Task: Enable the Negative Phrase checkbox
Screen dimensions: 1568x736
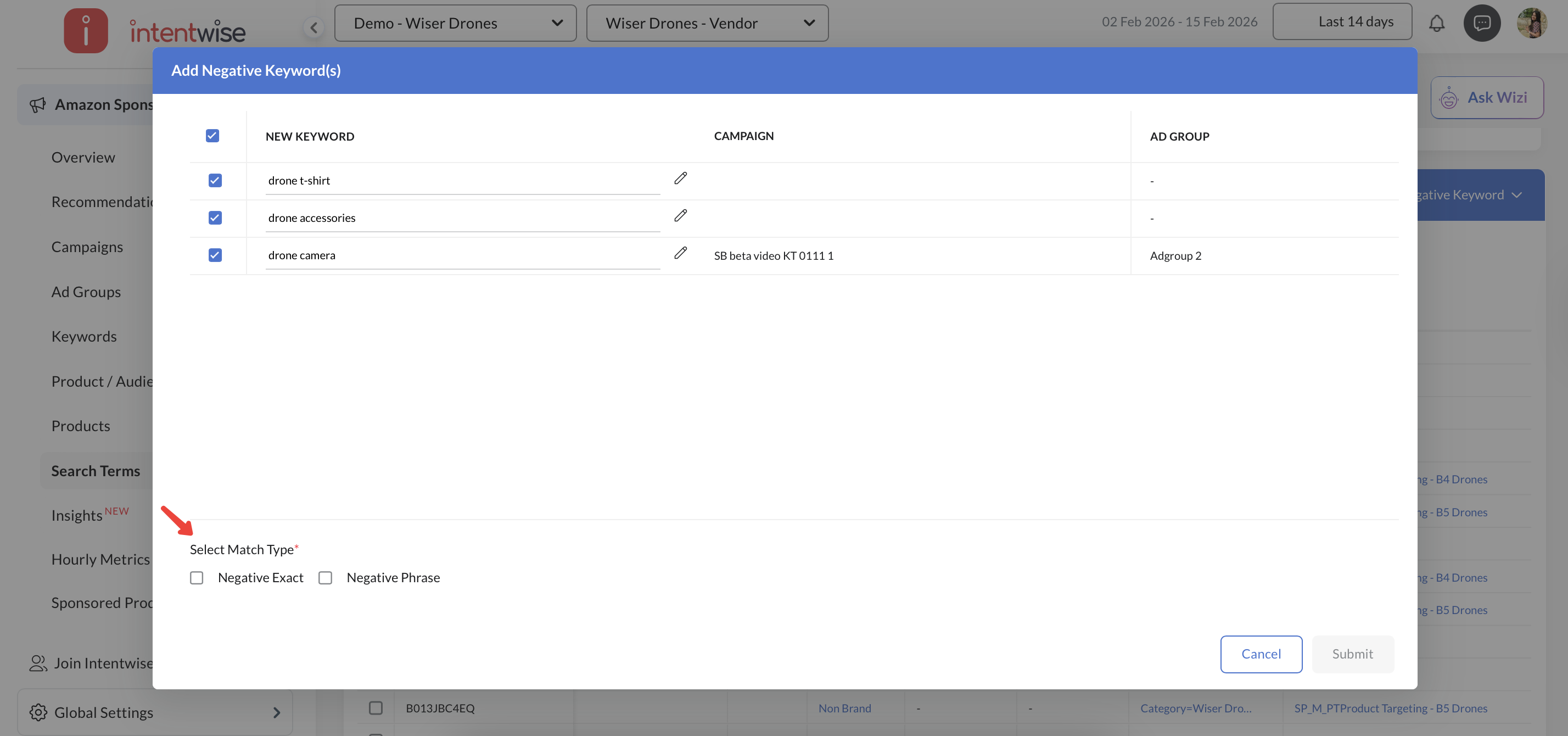Action: point(326,577)
